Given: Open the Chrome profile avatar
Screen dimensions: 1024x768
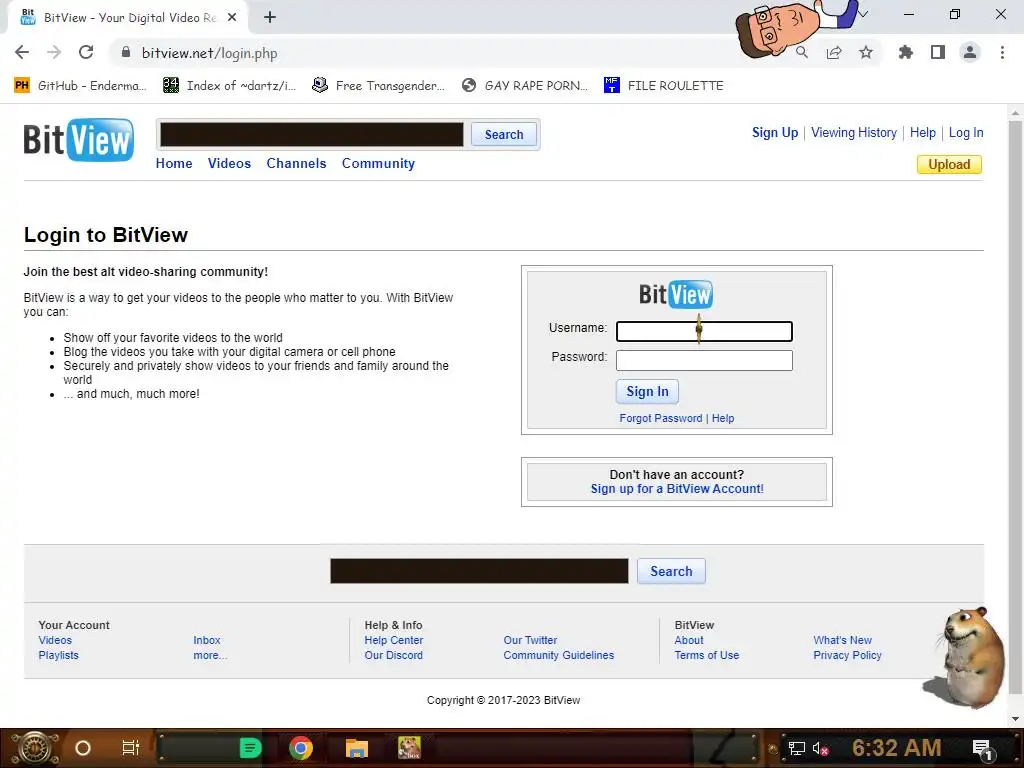Looking at the screenshot, I should [x=970, y=52].
